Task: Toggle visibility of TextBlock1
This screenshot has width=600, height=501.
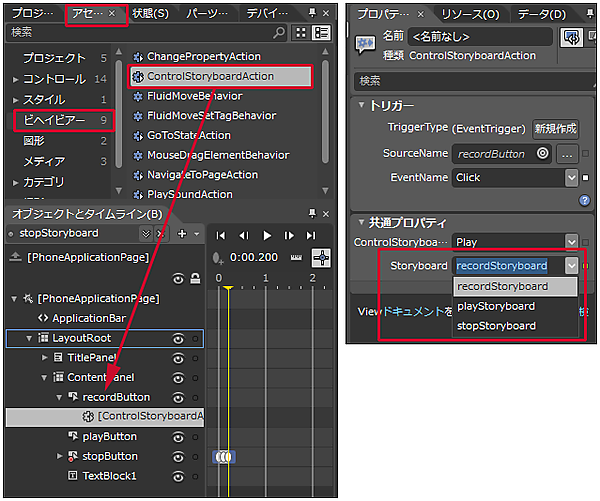Action: pos(178,476)
